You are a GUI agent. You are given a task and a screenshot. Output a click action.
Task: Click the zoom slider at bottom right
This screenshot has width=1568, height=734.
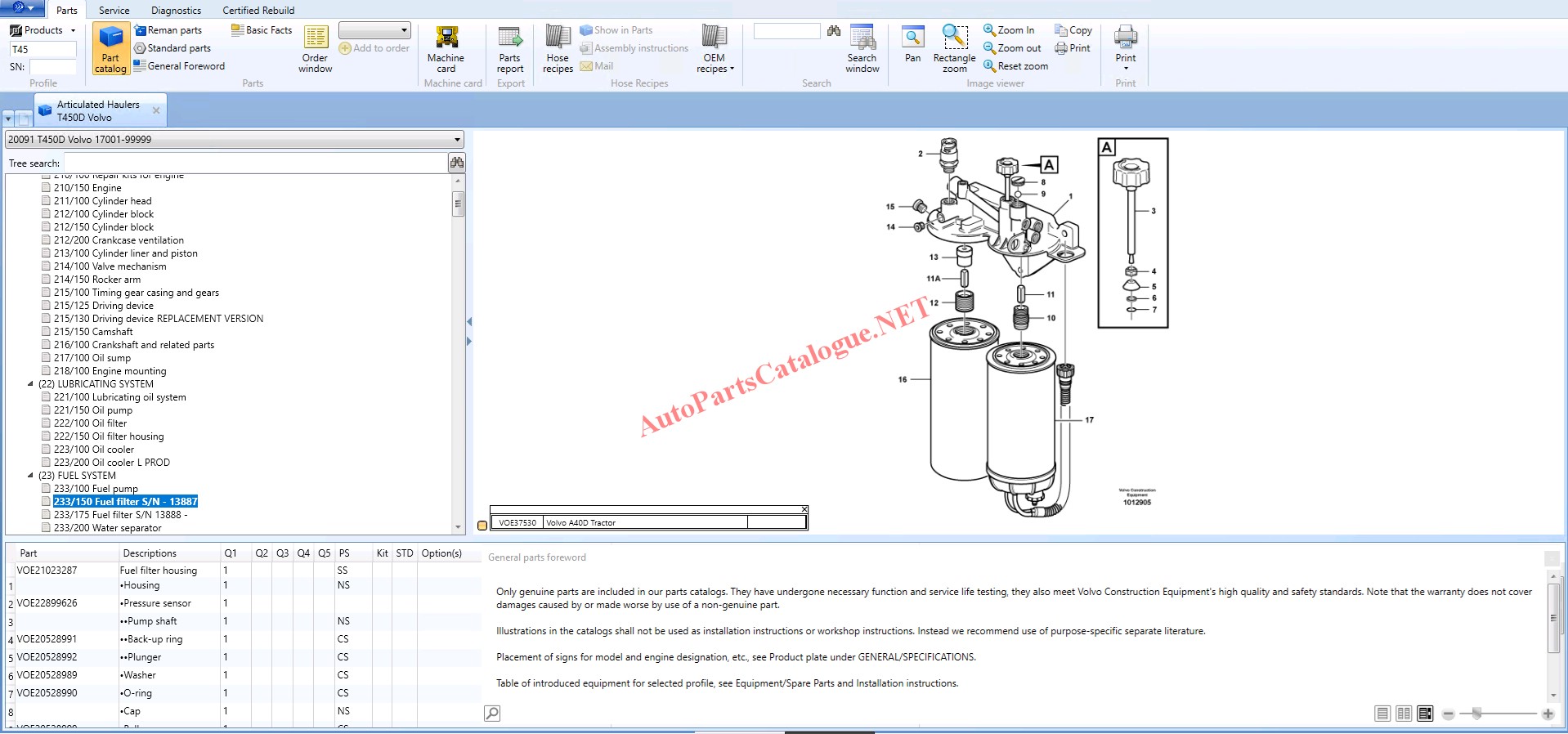coord(1476,714)
